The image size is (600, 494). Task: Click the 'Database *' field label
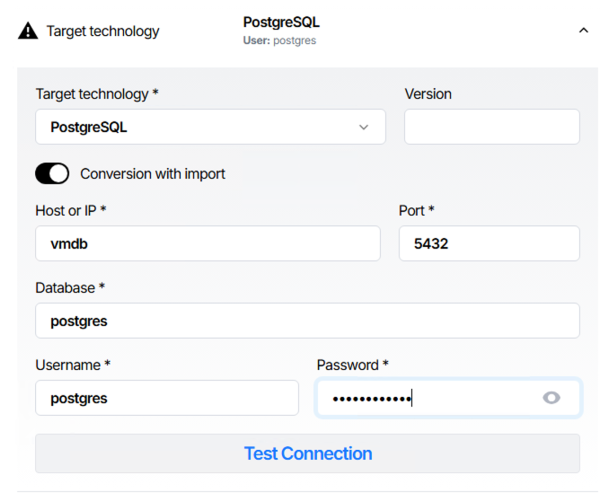[x=70, y=288]
